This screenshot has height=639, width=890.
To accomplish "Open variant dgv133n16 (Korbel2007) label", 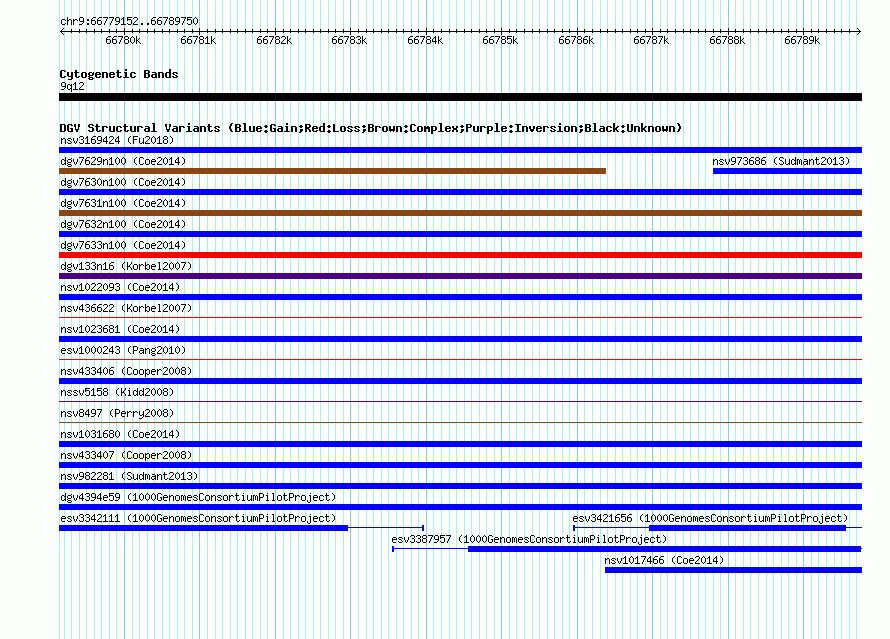I will click(126, 266).
